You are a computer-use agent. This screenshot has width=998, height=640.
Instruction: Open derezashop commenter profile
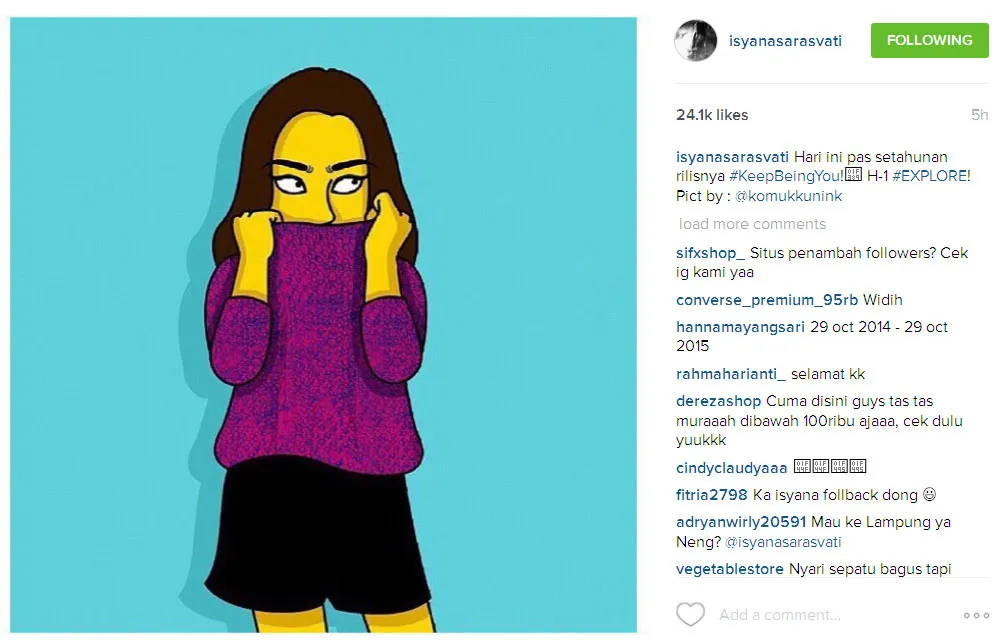point(718,401)
